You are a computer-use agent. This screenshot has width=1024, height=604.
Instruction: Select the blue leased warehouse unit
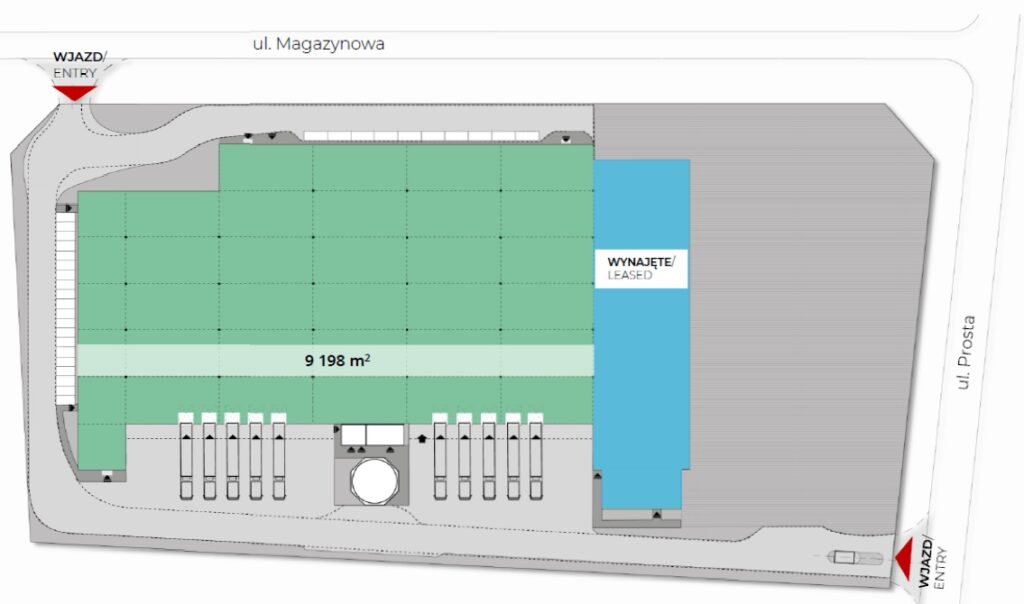tap(641, 334)
